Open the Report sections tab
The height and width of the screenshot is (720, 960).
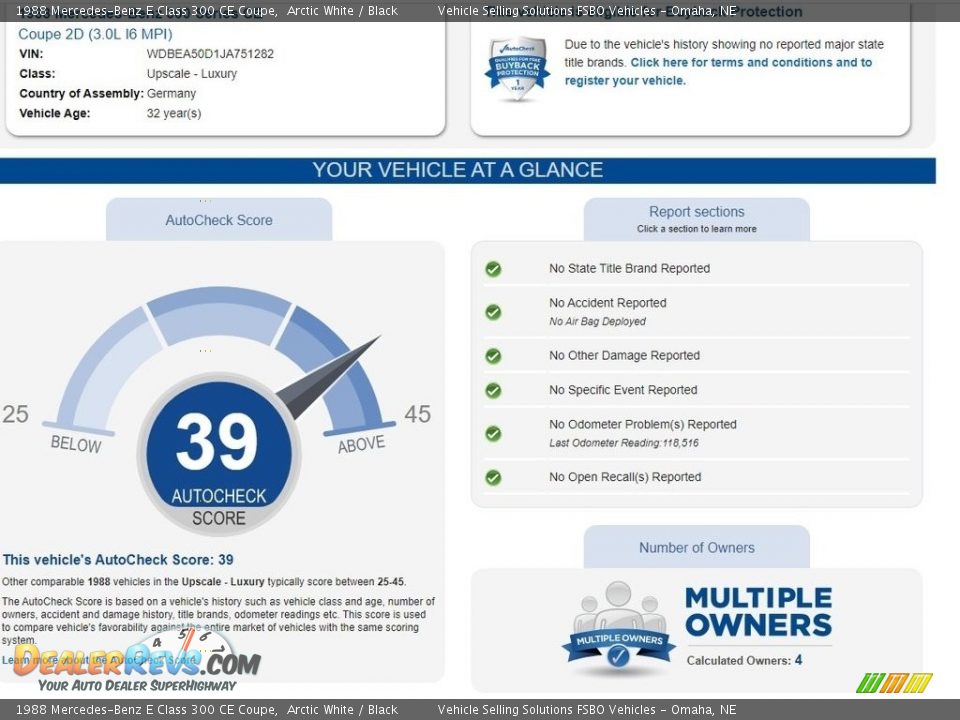coord(697,219)
